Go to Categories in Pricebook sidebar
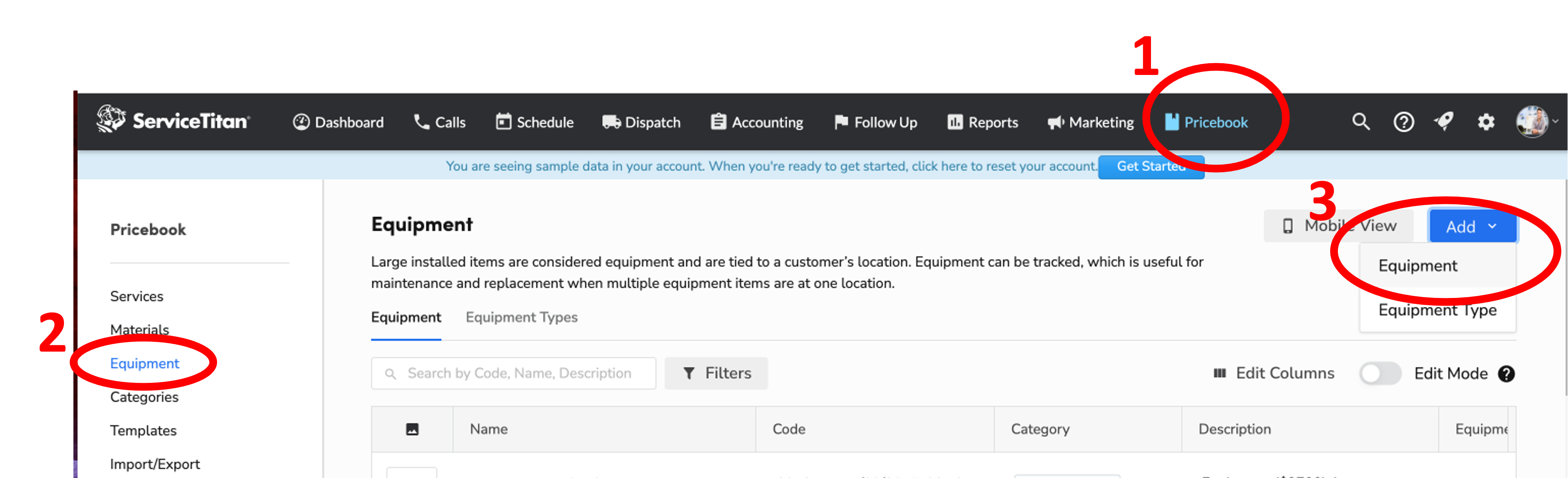The height and width of the screenshot is (478, 1568). click(x=144, y=396)
